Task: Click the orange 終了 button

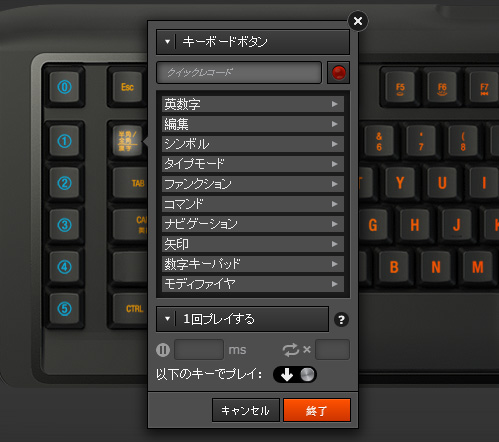Action: pos(317,410)
